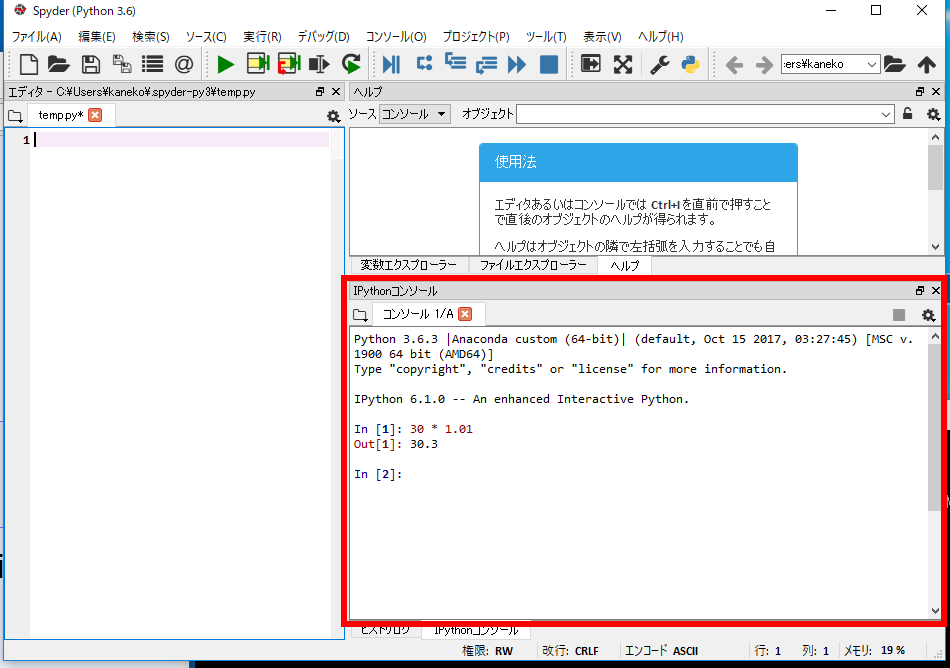Go to parent directory up-arrow icon
This screenshot has width=950, height=668.
926,64
